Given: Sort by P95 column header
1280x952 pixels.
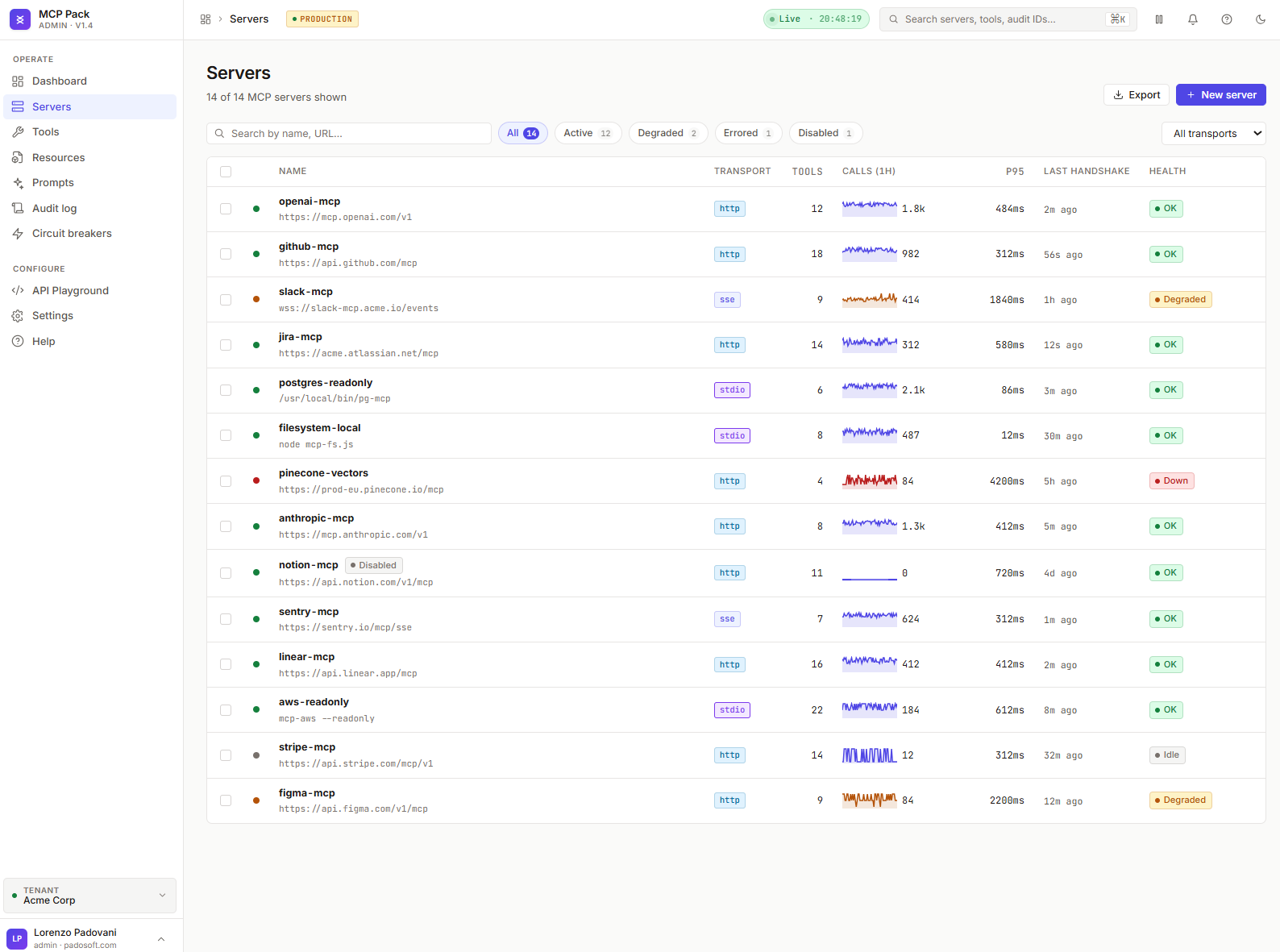Looking at the screenshot, I should 1015,172.
